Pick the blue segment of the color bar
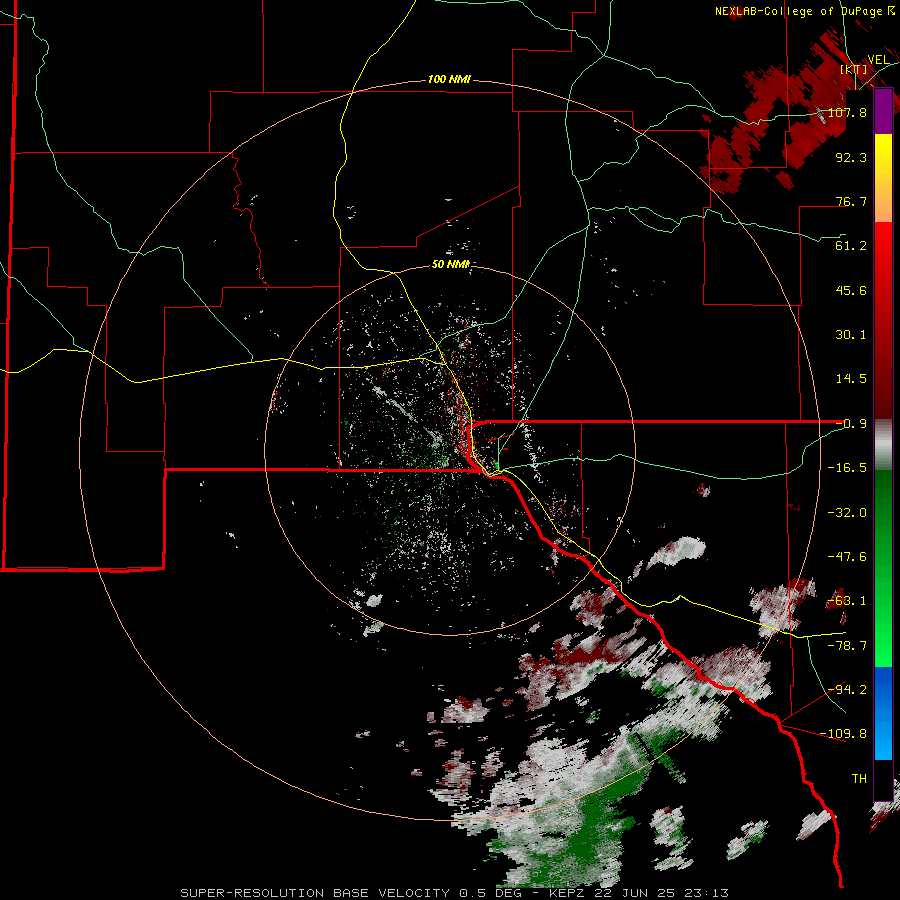Viewport: 900px width, 900px height. click(883, 713)
